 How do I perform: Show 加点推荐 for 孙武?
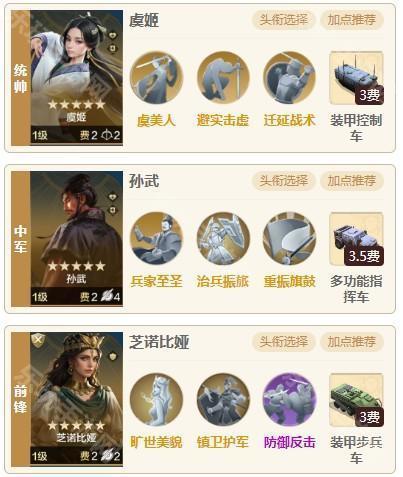coord(352,181)
